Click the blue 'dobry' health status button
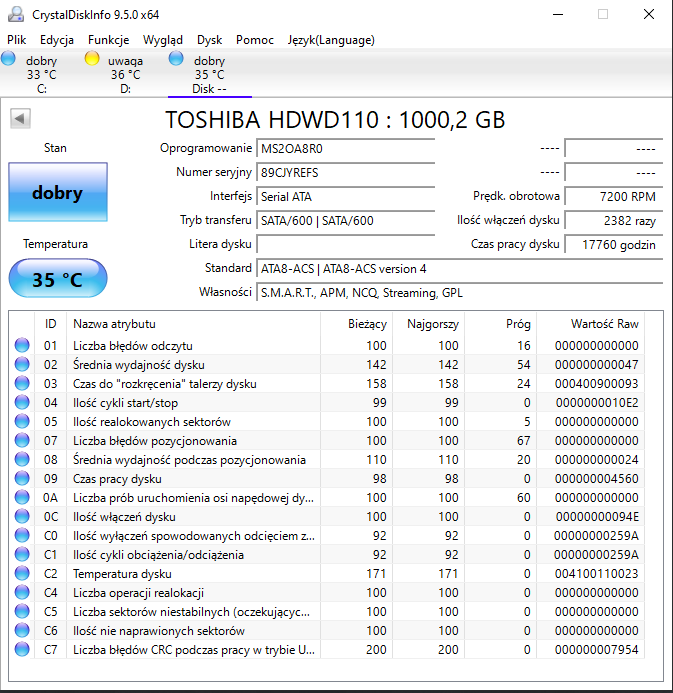The image size is (673, 693). (x=58, y=192)
